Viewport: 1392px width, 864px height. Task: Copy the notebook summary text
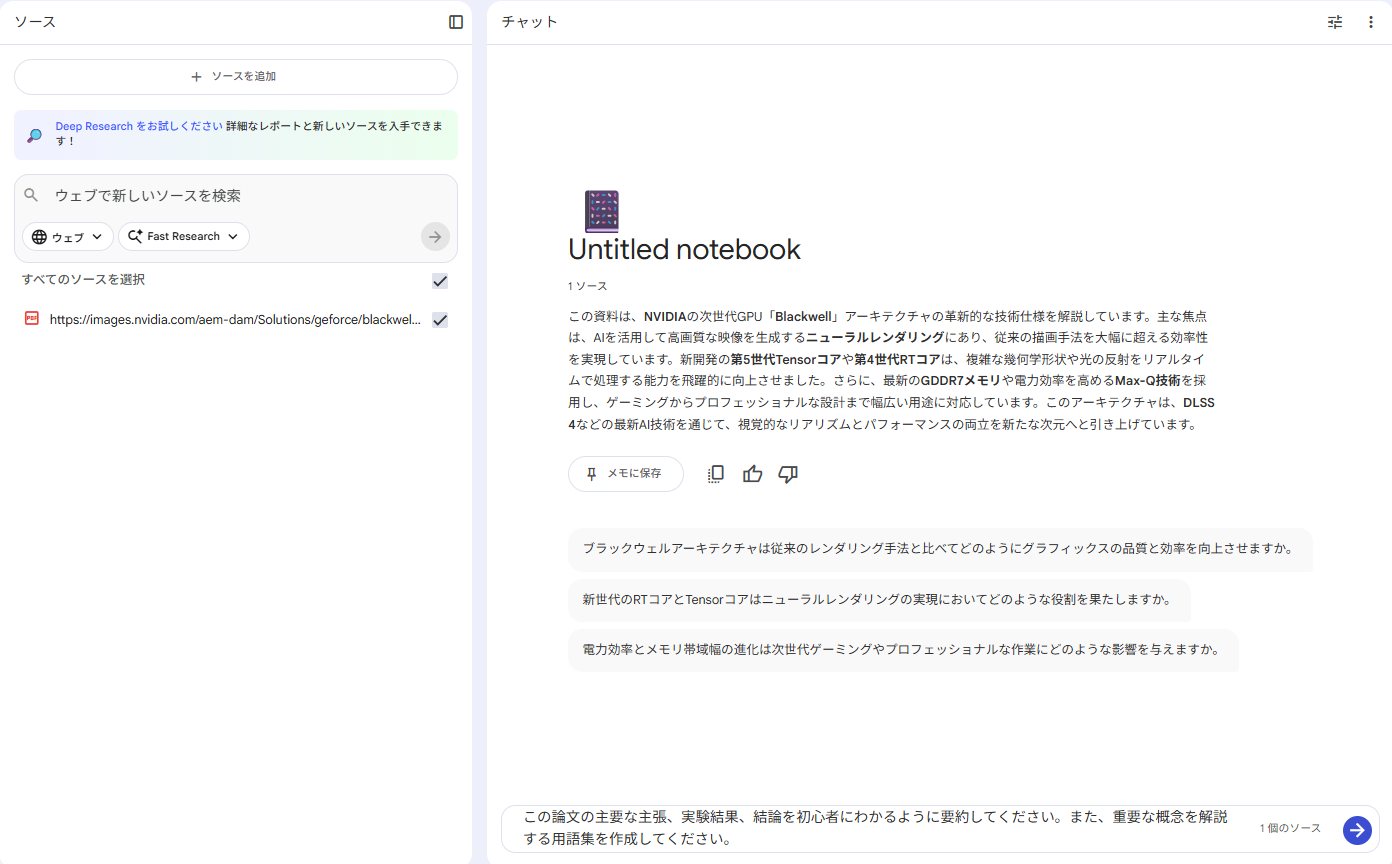click(x=715, y=474)
